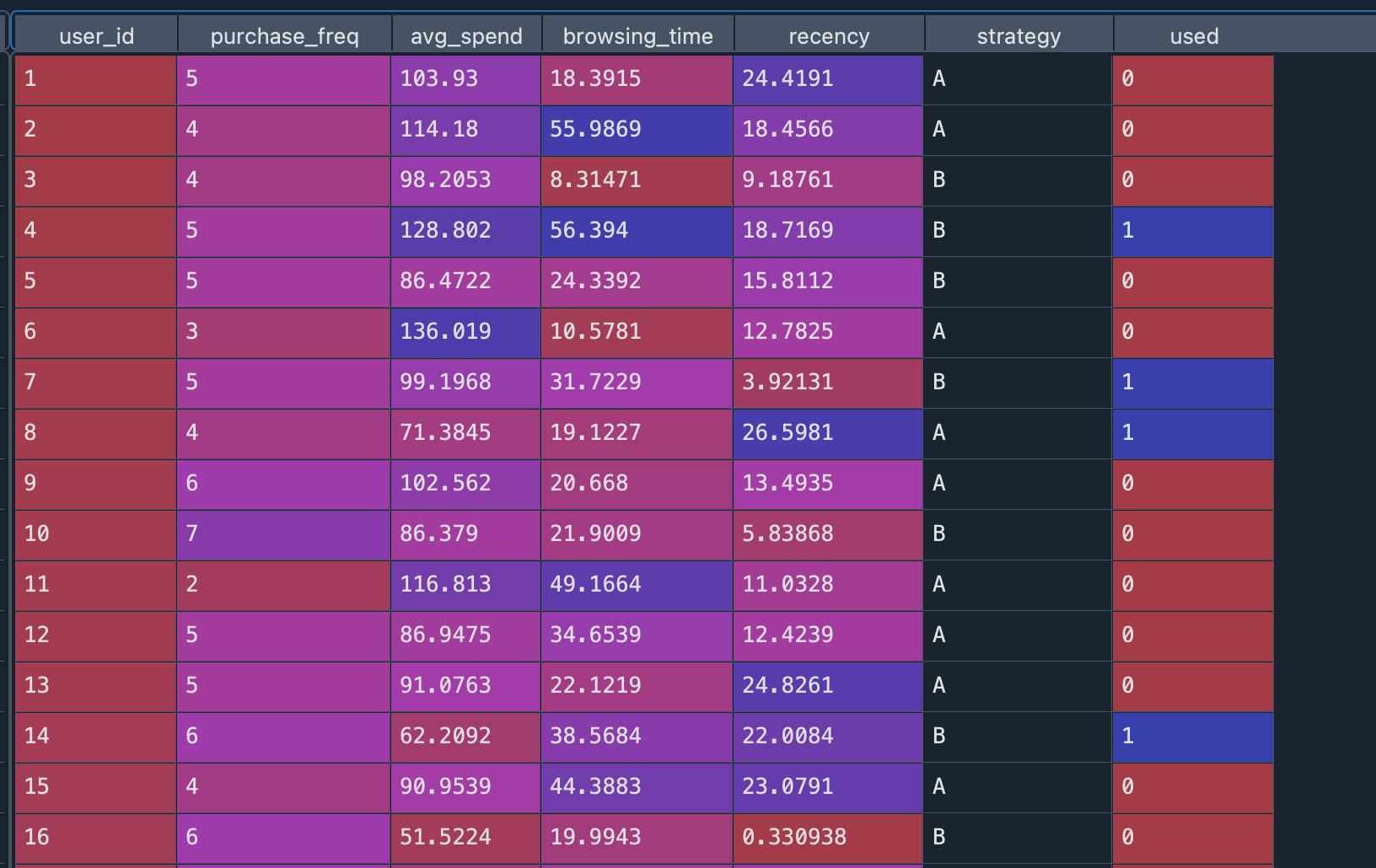Image resolution: width=1376 pixels, height=868 pixels.
Task: Click strategy cell in user 8 row
Action: (1018, 434)
